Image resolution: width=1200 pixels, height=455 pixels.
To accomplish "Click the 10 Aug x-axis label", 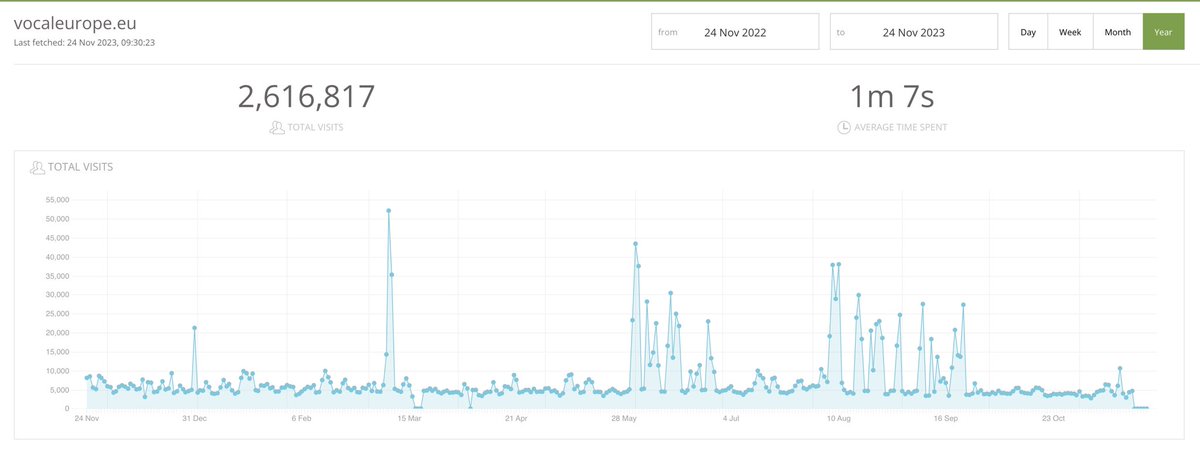I will [x=838, y=418].
